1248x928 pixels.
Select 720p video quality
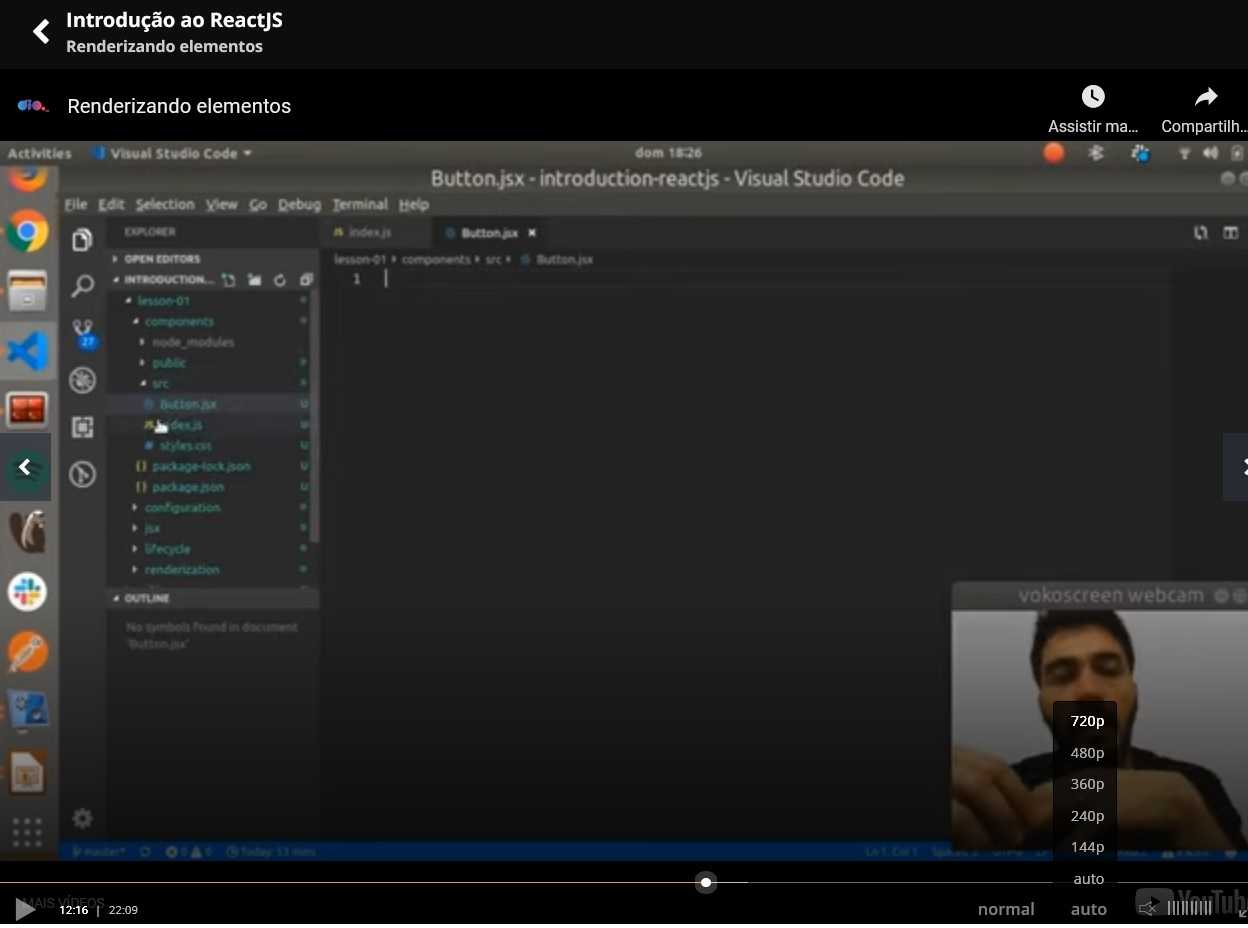[1087, 721]
